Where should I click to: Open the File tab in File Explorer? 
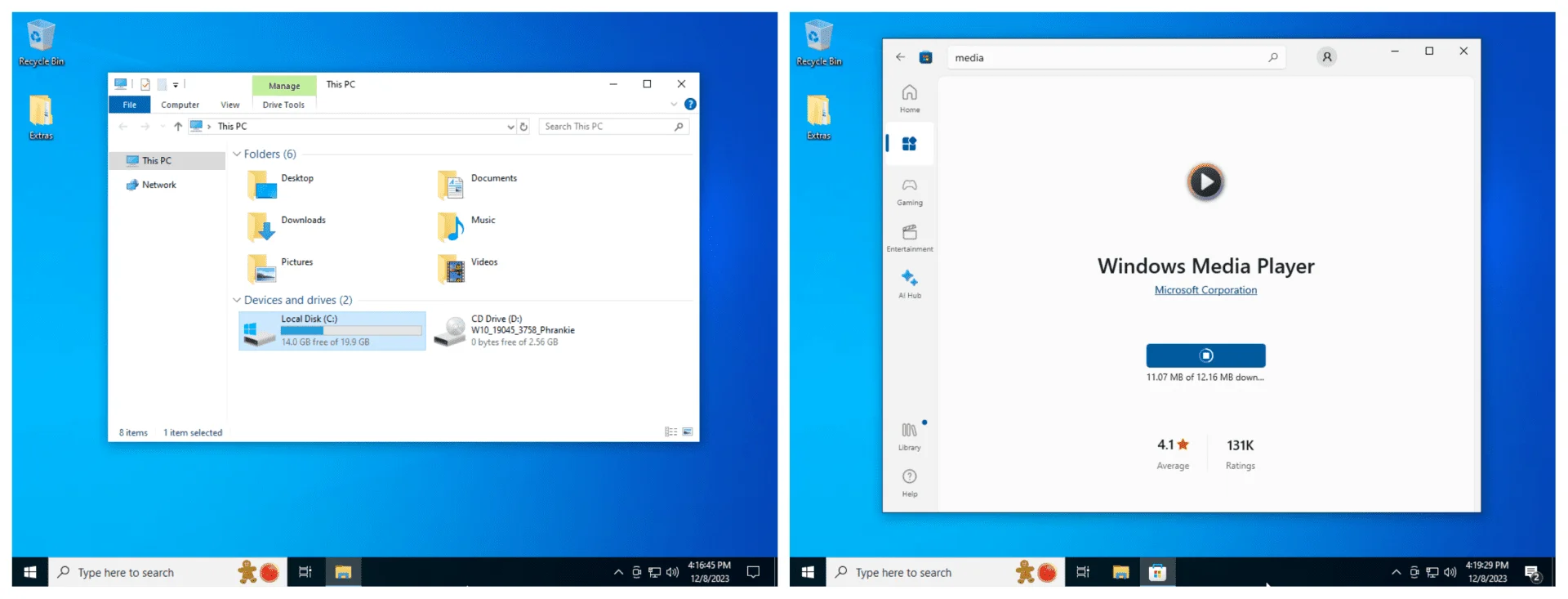(129, 105)
